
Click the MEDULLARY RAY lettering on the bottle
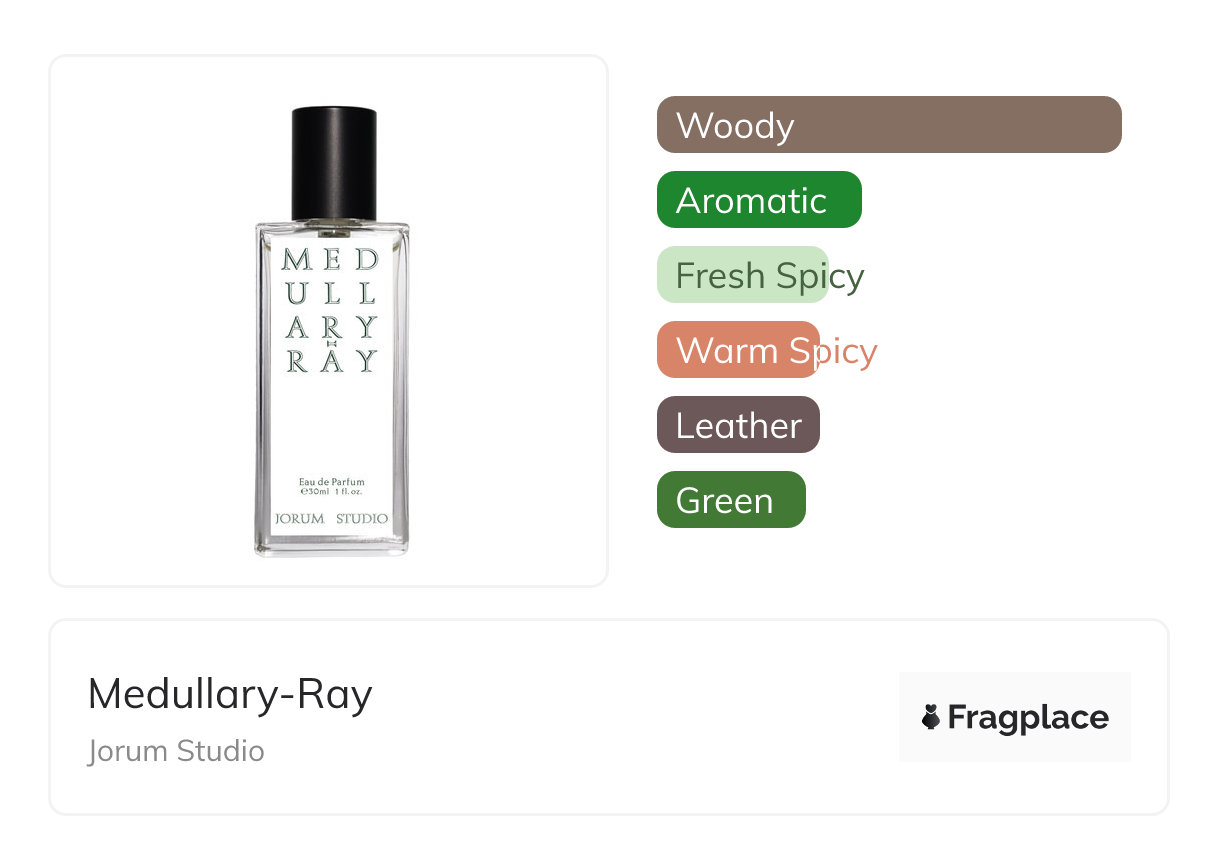pos(330,309)
